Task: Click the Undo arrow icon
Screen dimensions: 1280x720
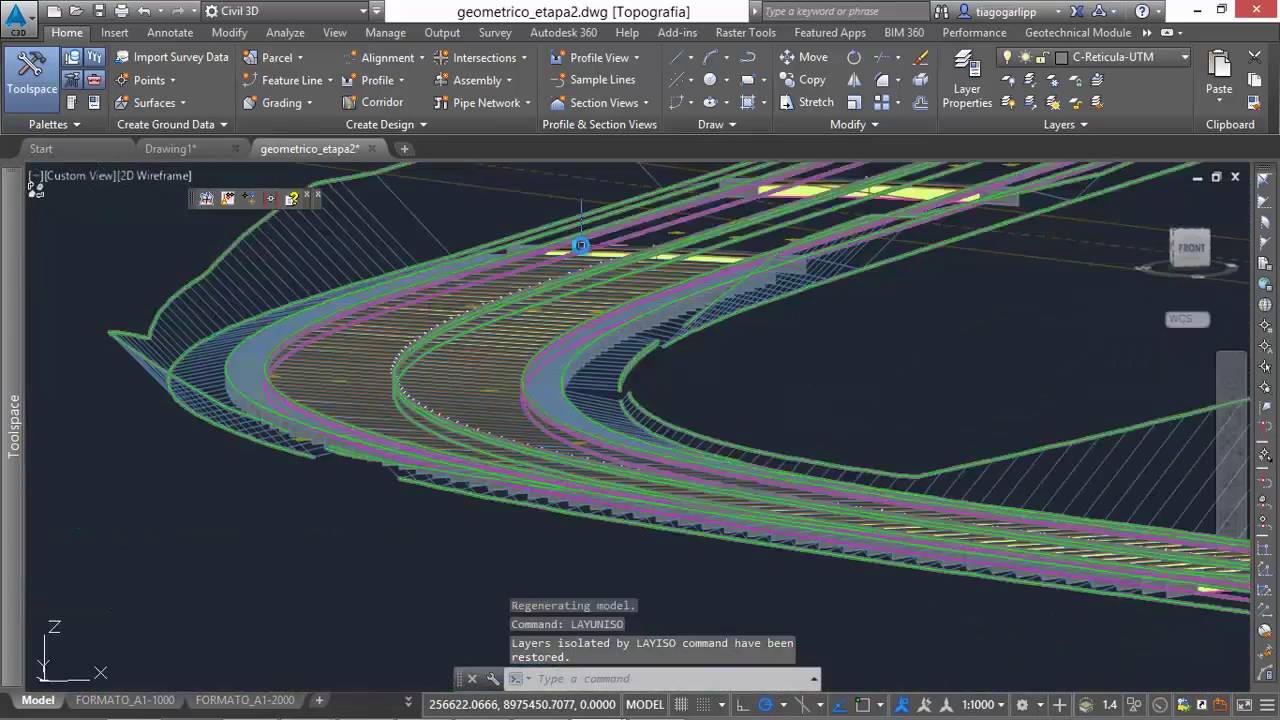Action: 144,11
